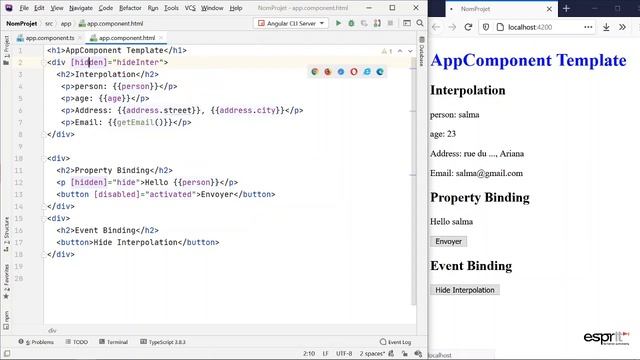Close the NomProjet browser tab
640x360 pixels.
coord(549,9)
